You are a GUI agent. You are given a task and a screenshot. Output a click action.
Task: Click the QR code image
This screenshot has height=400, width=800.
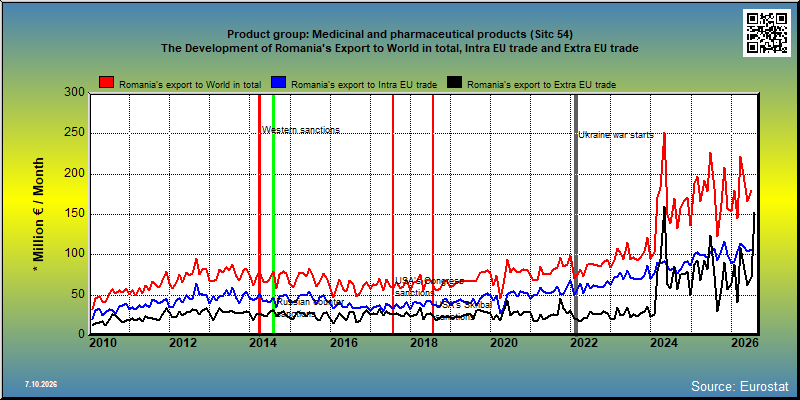point(769,33)
